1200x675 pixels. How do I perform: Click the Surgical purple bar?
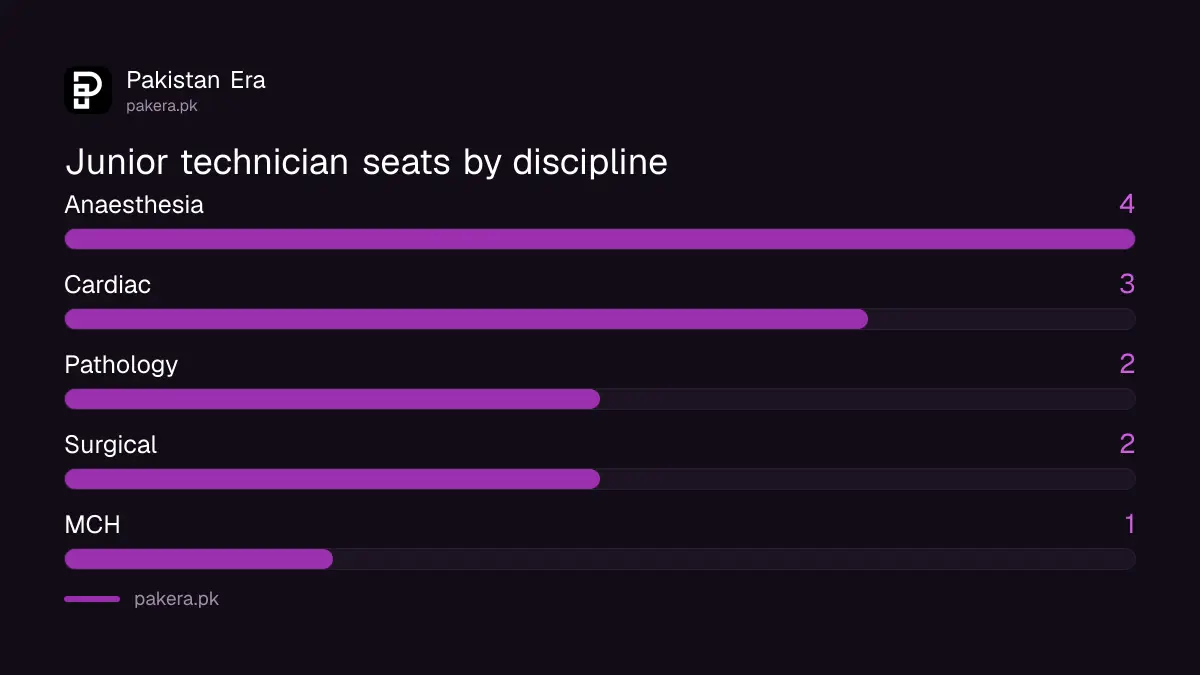(332, 479)
